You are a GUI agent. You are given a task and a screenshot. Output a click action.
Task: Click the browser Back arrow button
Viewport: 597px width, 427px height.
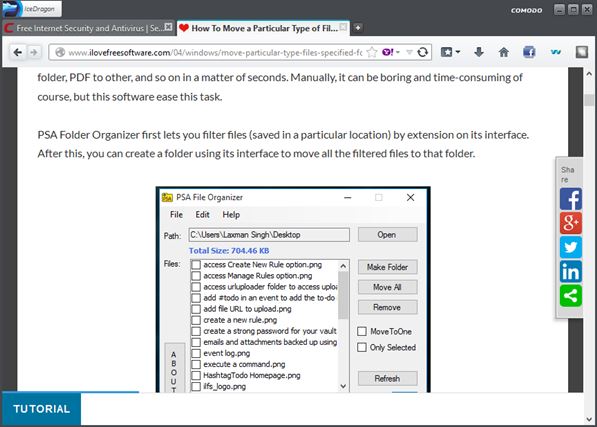18,52
